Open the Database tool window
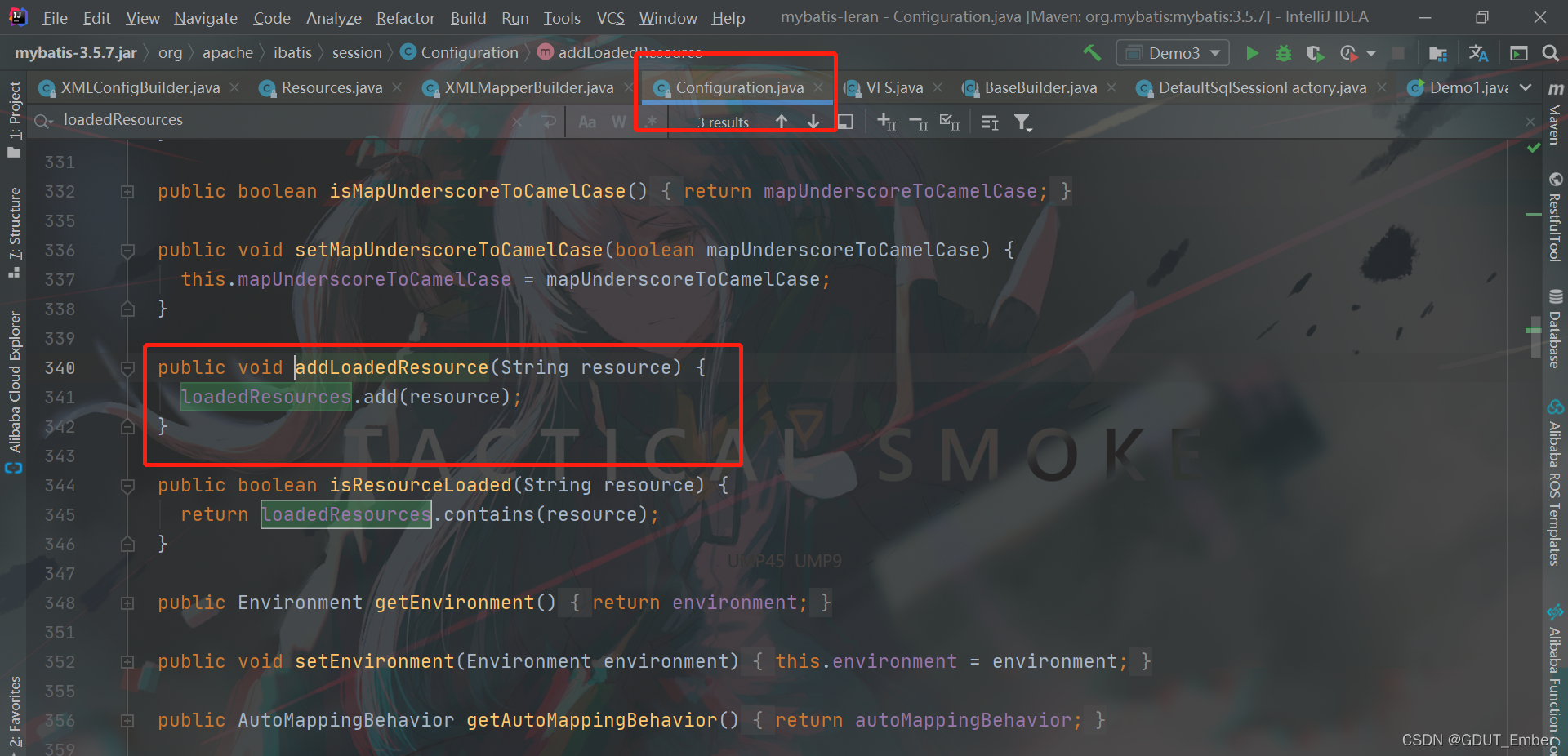 click(1556, 329)
